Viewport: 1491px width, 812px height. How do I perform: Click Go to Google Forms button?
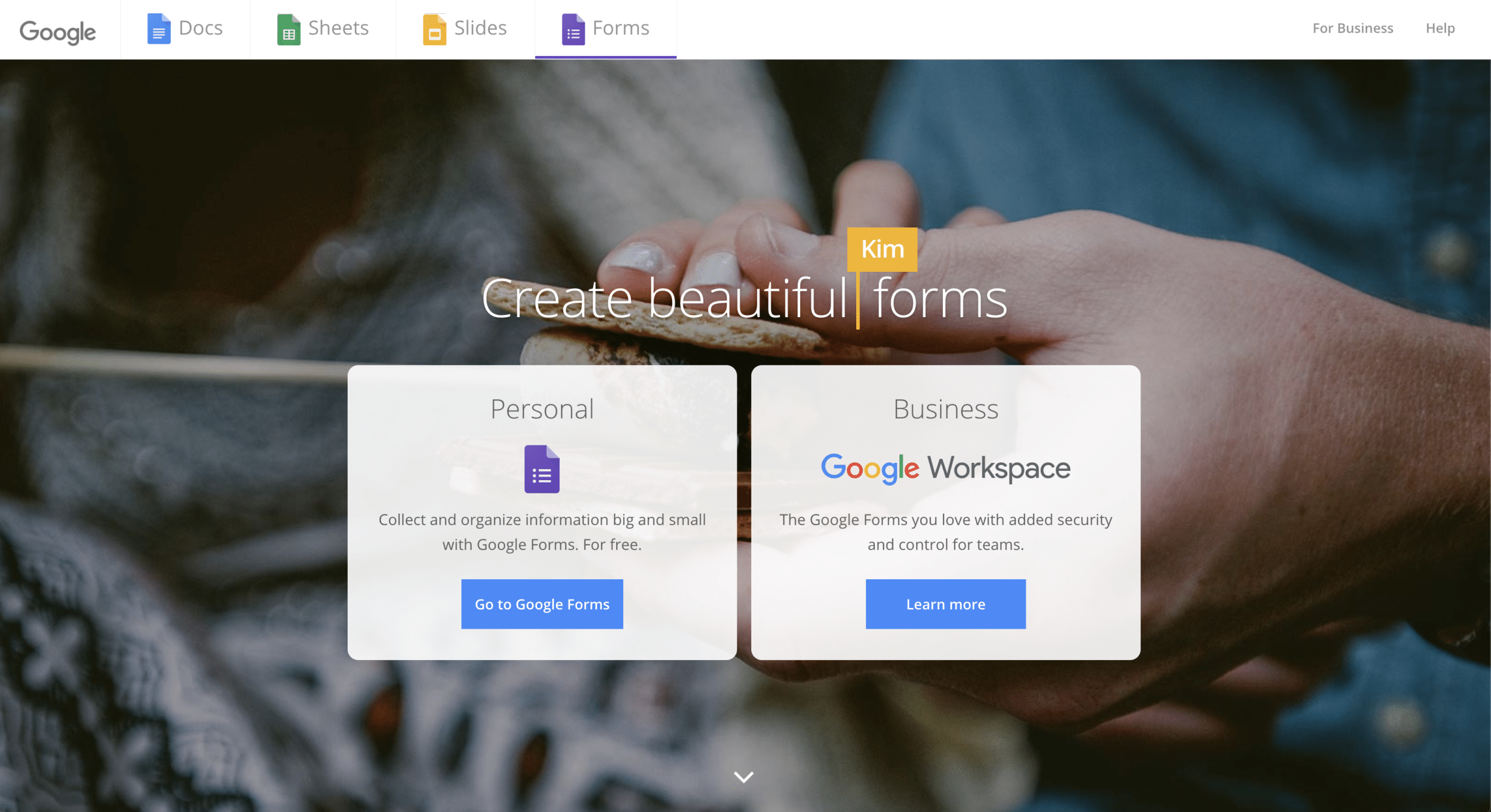[x=542, y=604]
